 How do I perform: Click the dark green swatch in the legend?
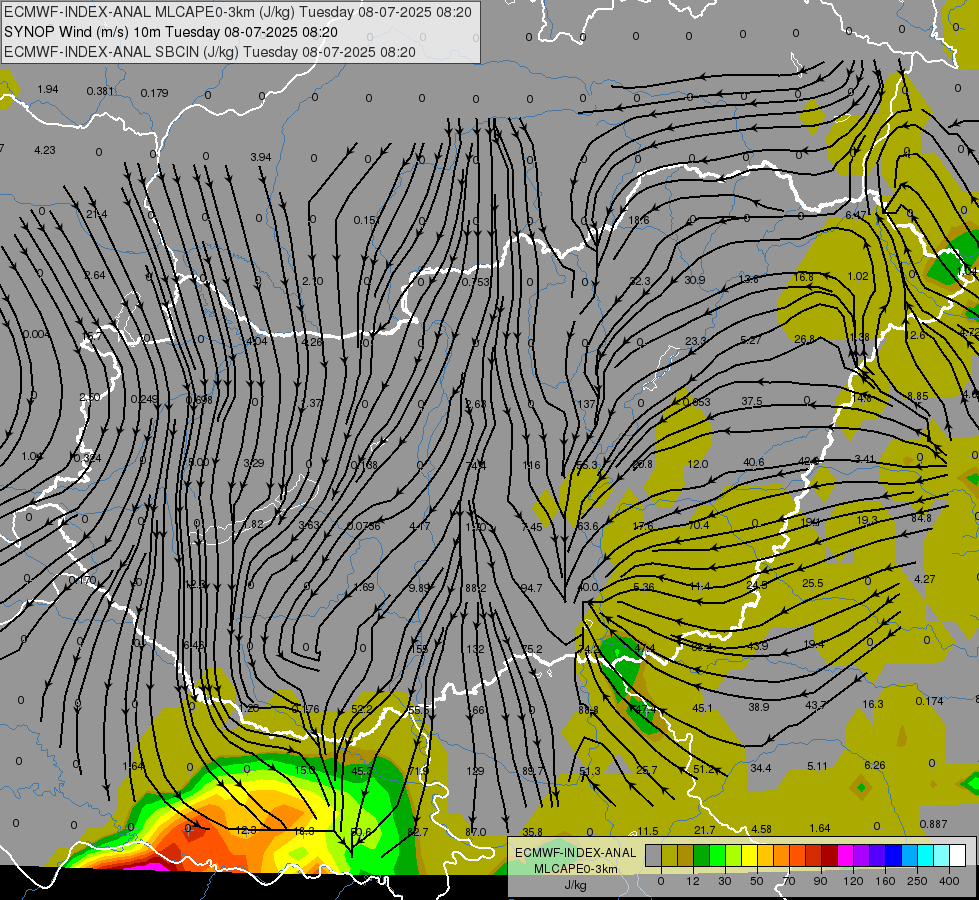pos(702,856)
